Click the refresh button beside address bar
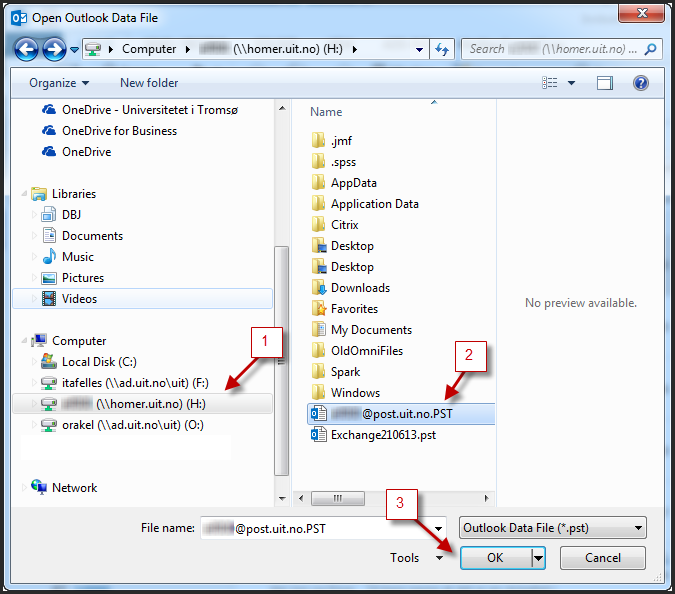This screenshot has height=594, width=675. pos(442,49)
